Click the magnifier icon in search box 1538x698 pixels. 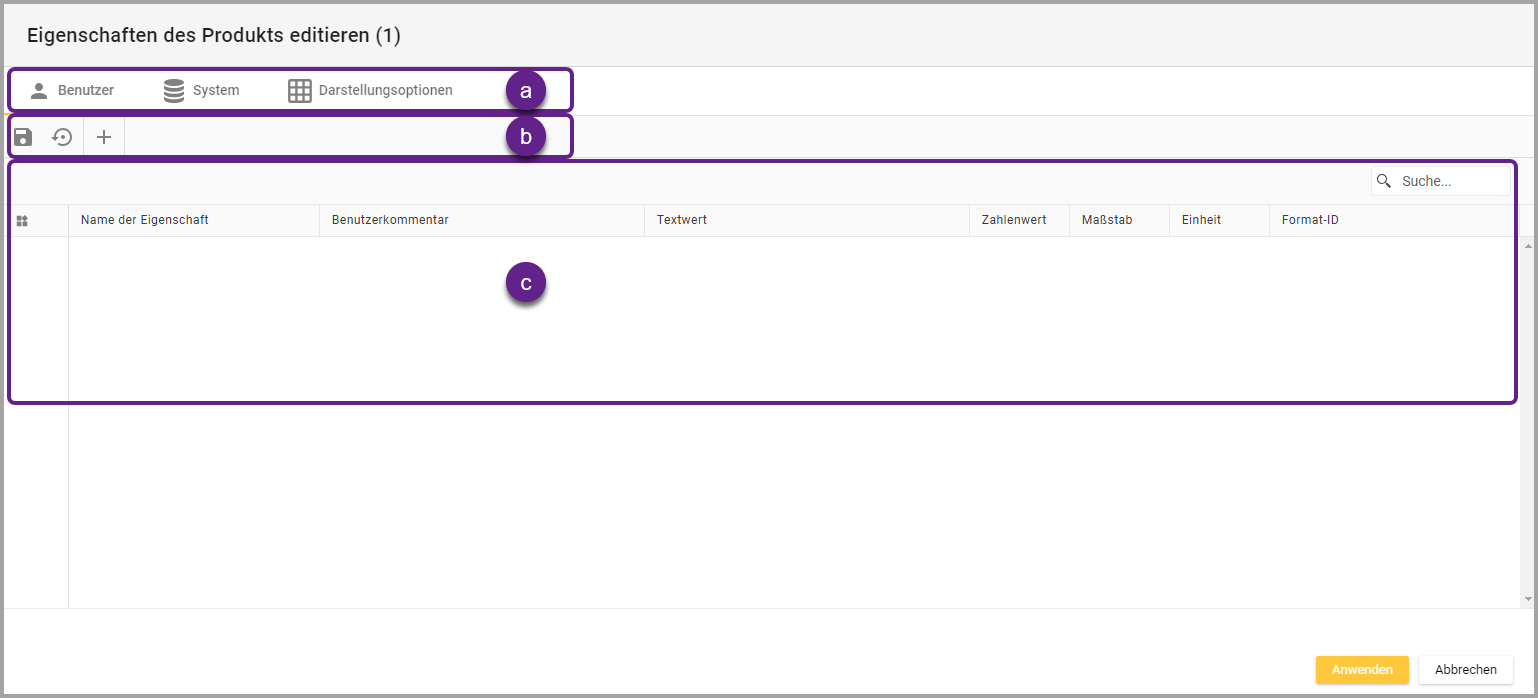pyautogui.click(x=1384, y=181)
